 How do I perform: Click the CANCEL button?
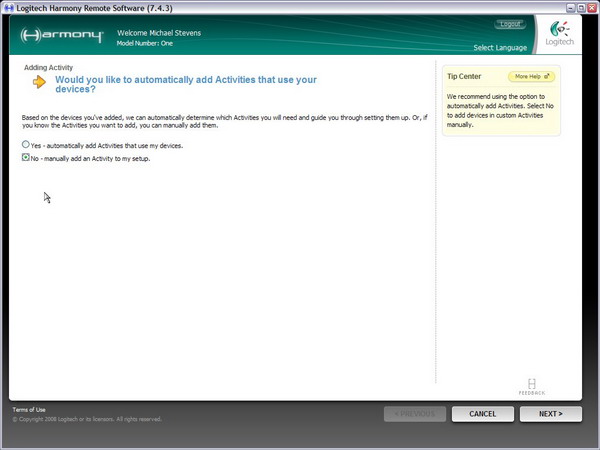click(483, 414)
